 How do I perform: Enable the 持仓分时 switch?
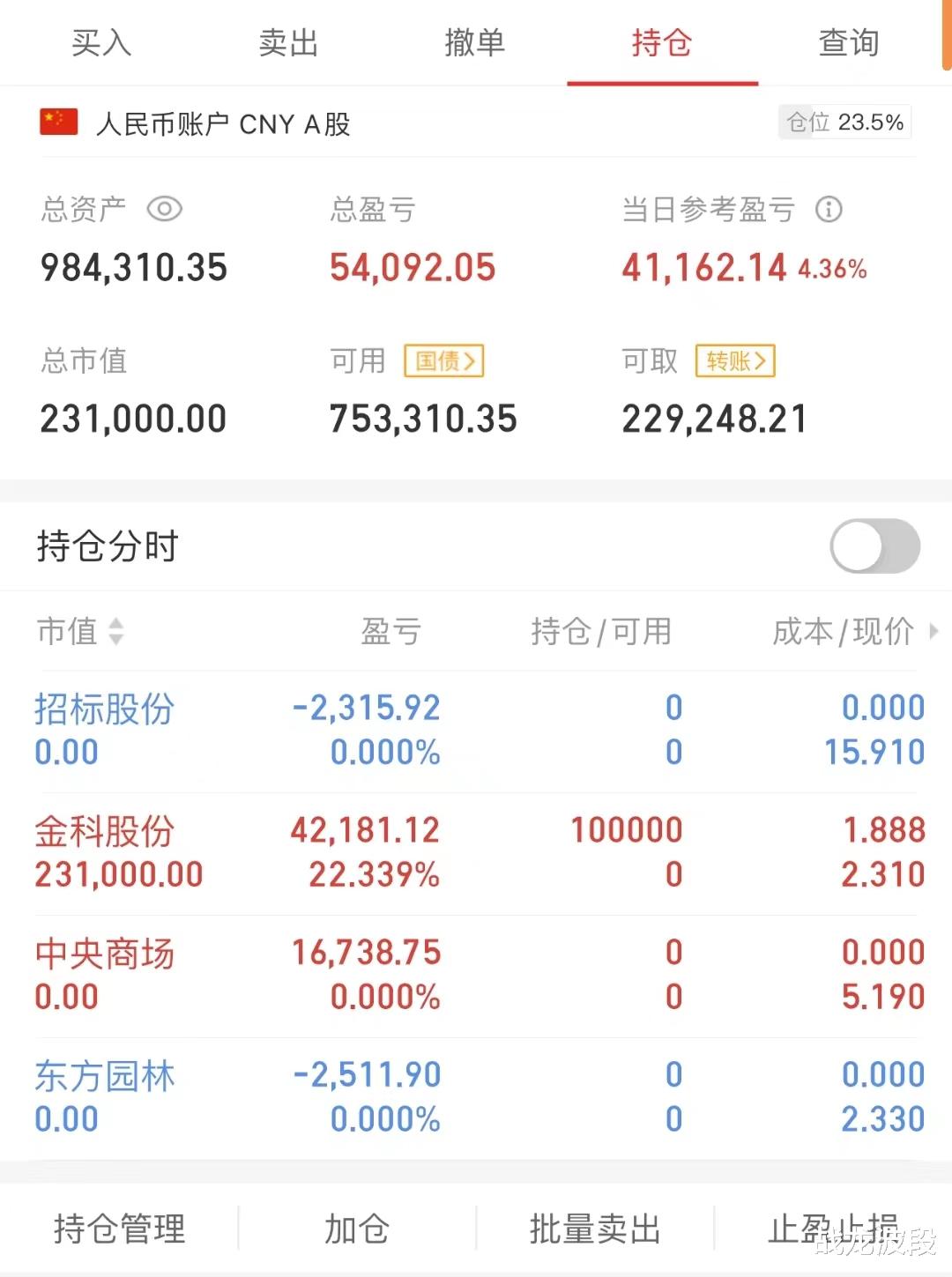click(x=874, y=546)
